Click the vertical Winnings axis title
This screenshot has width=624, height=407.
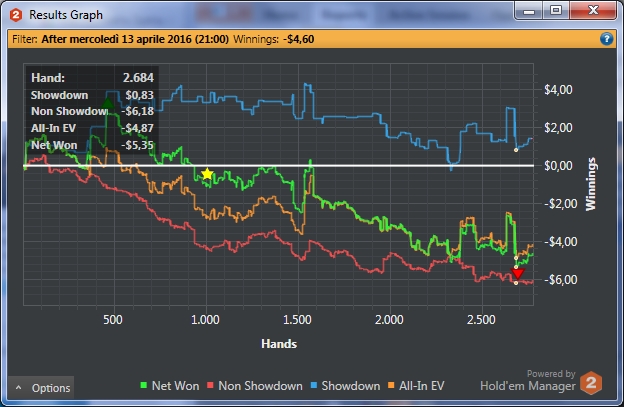[591, 184]
